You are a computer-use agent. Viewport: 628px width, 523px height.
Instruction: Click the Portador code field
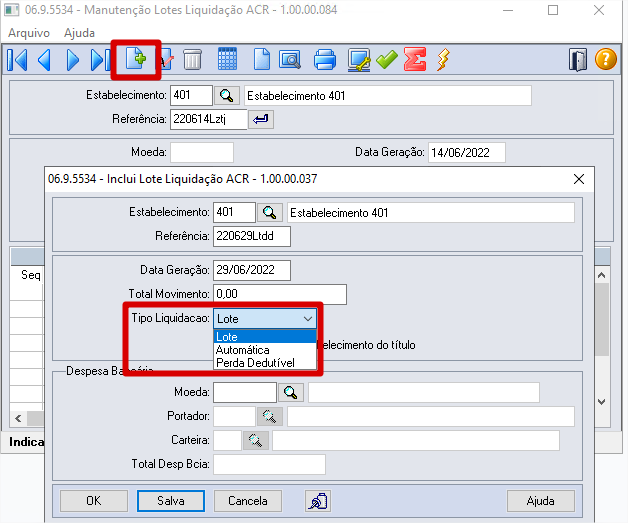pos(234,416)
